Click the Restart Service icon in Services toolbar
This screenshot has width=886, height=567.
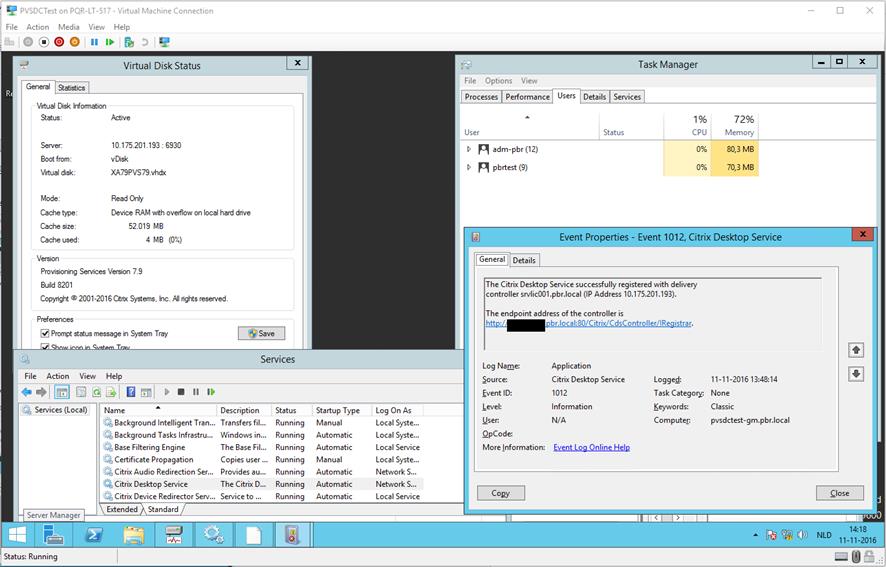click(211, 392)
